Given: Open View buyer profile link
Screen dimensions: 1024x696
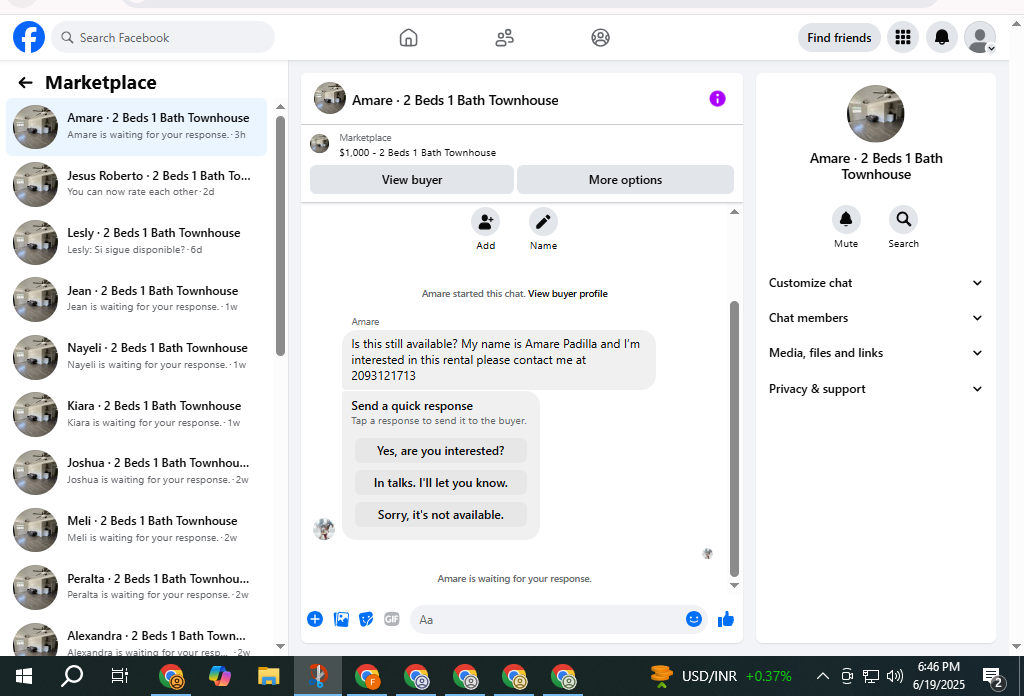Looking at the screenshot, I should (x=568, y=294).
